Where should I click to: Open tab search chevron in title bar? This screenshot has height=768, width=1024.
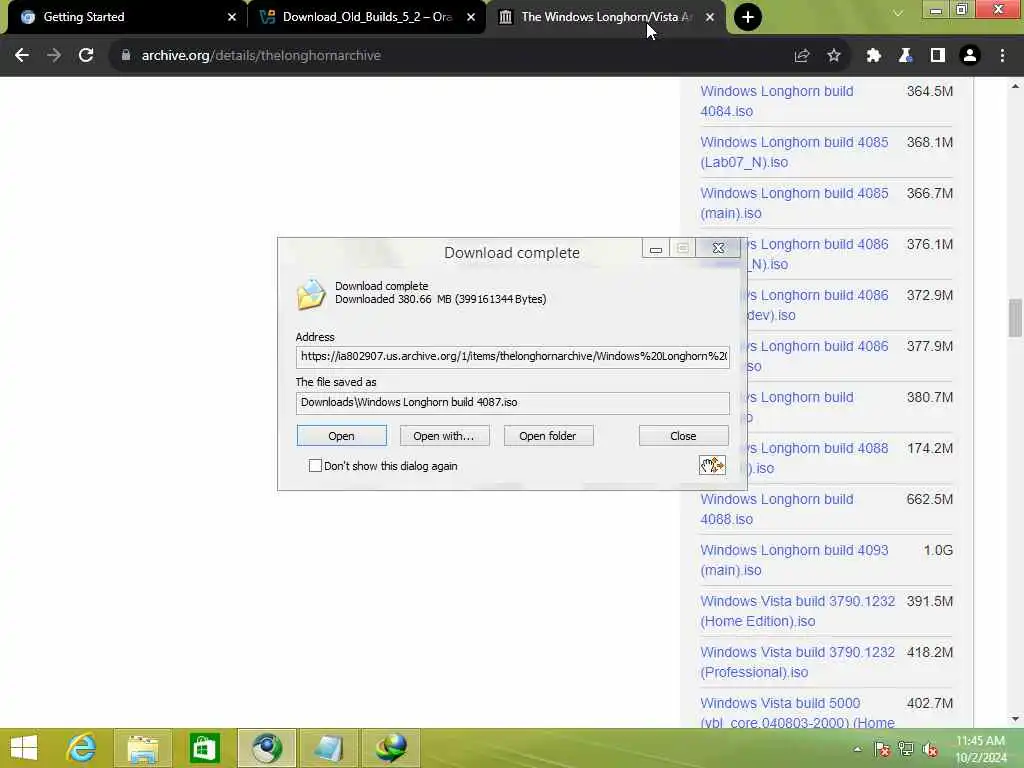coord(898,13)
